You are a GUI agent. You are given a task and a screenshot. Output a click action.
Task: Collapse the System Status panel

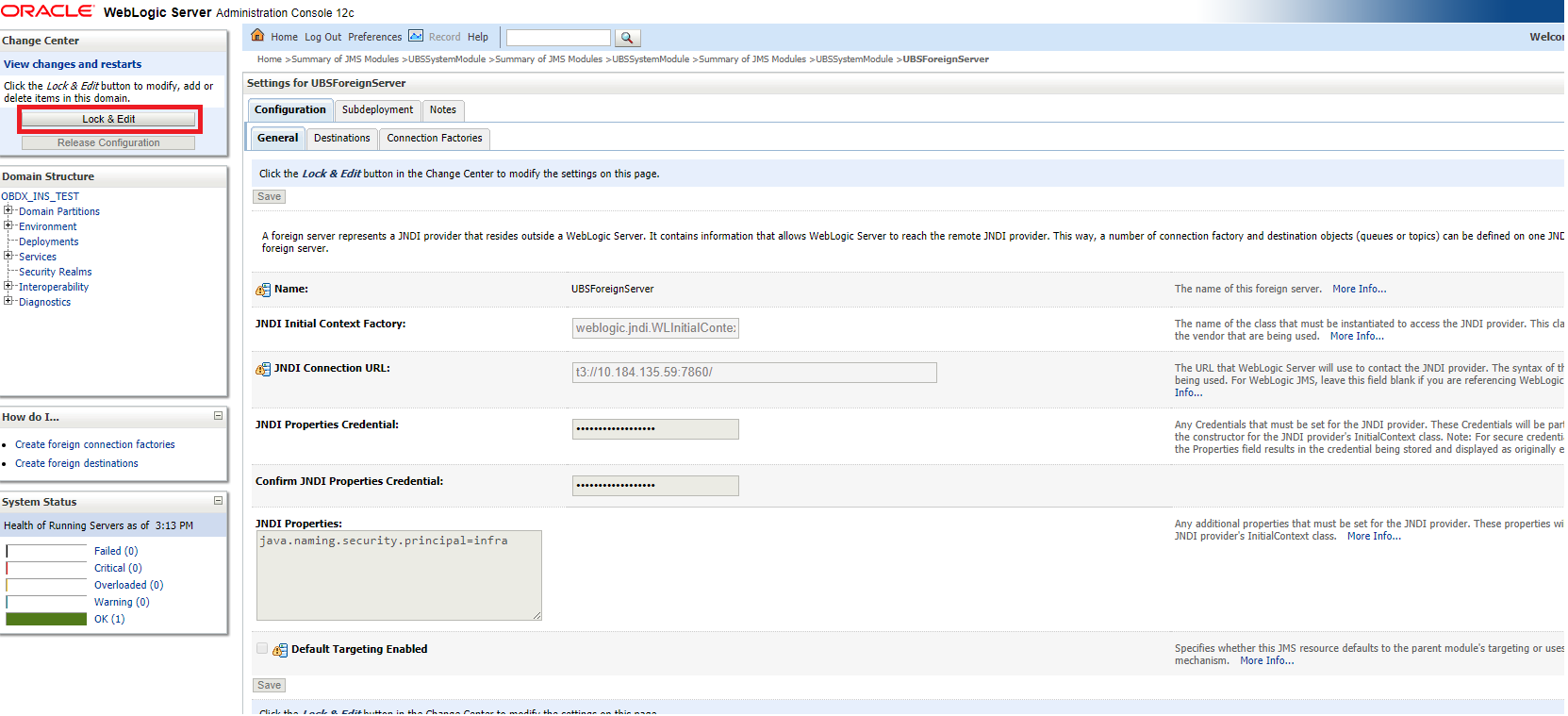(x=218, y=501)
